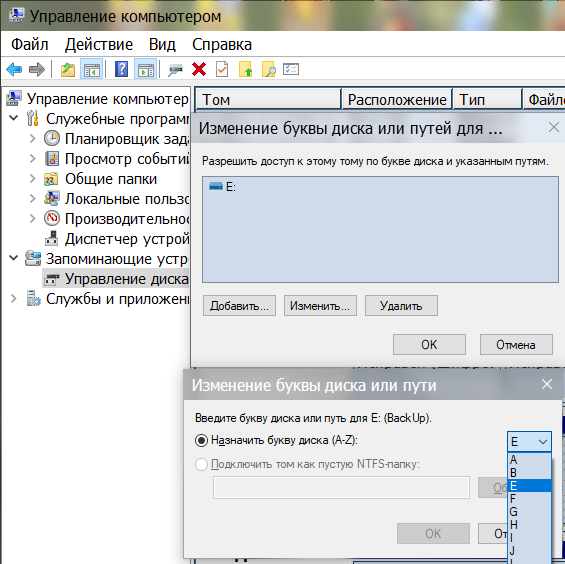Click the System Tools wrench icon
This screenshot has width=565, height=564.
point(33,118)
